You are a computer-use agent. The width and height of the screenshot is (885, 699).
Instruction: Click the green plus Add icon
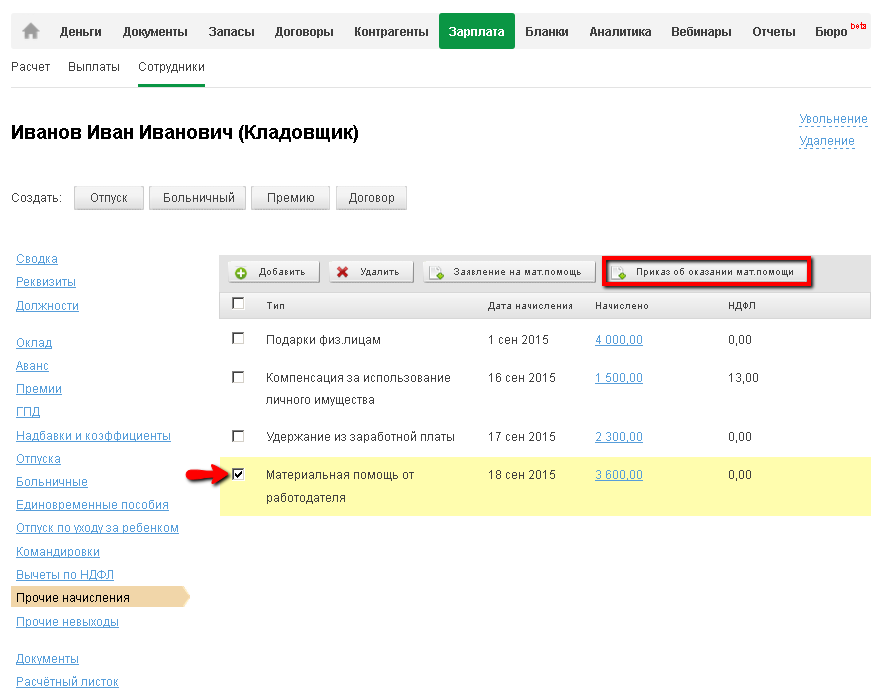pos(241,272)
